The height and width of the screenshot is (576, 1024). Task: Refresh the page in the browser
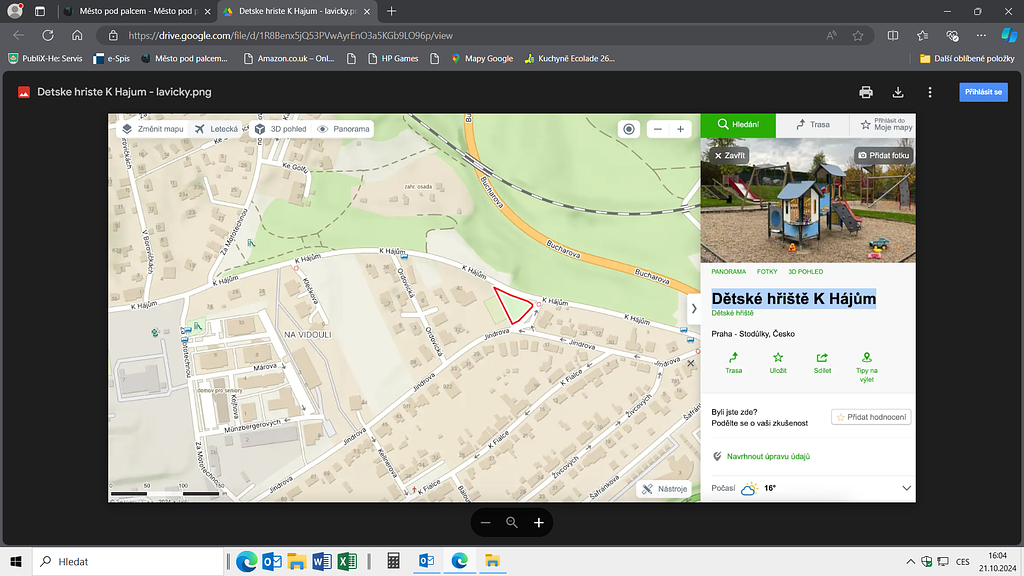click(47, 35)
